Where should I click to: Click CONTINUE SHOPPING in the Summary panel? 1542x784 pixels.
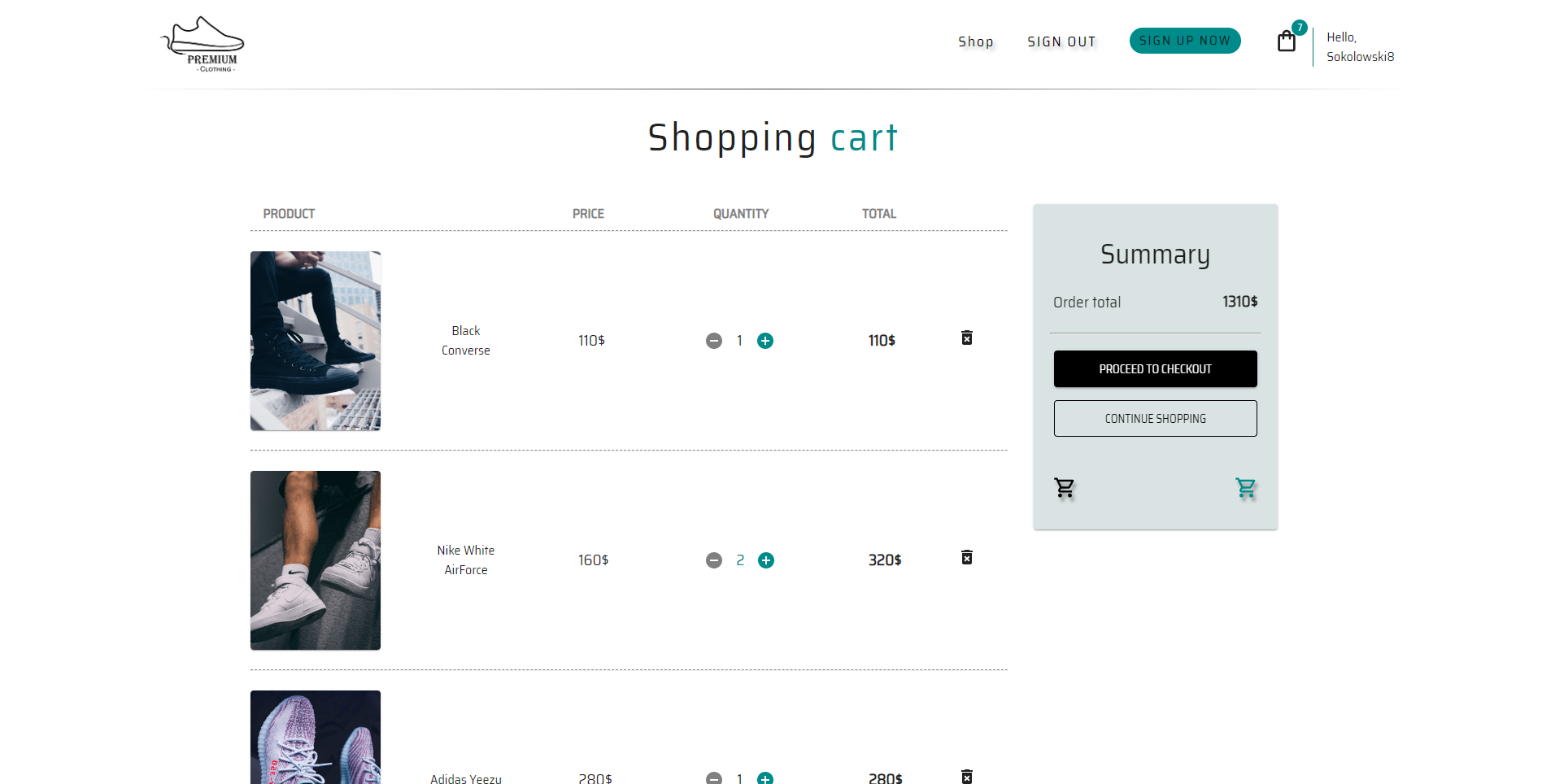click(x=1155, y=418)
